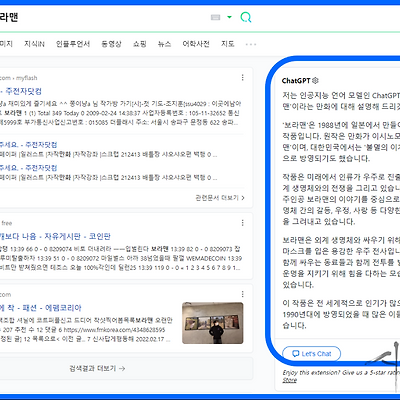Switch to the 지도 tab
Image resolution: width=400 pixels, height=400 pixels.
(x=228, y=44)
